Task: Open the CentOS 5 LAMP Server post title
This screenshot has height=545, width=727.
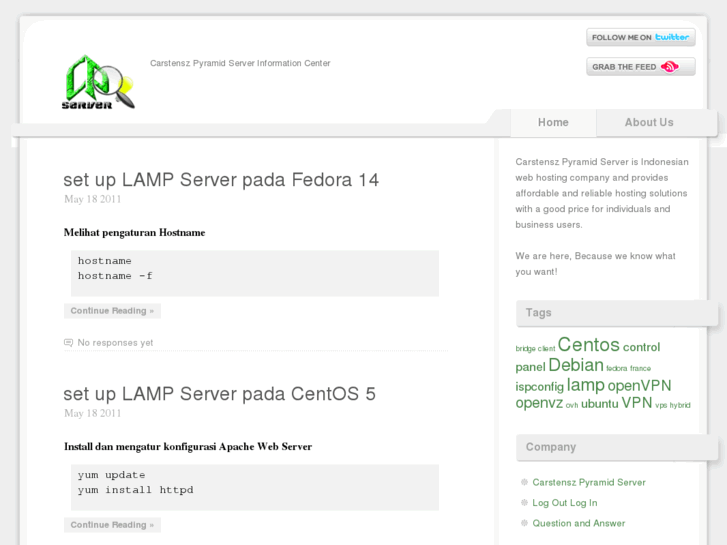Action: 219,394
